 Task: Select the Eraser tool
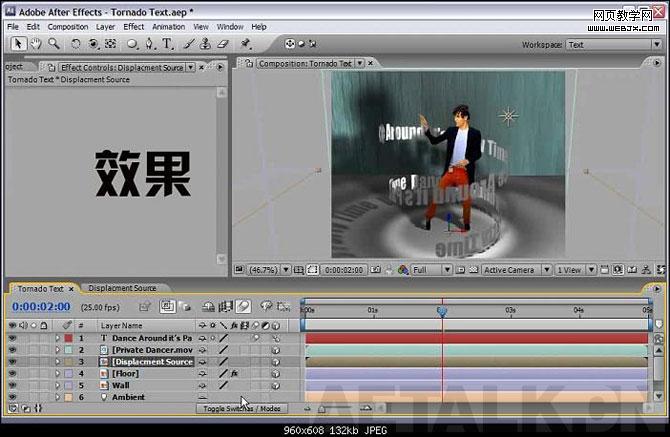coord(223,44)
